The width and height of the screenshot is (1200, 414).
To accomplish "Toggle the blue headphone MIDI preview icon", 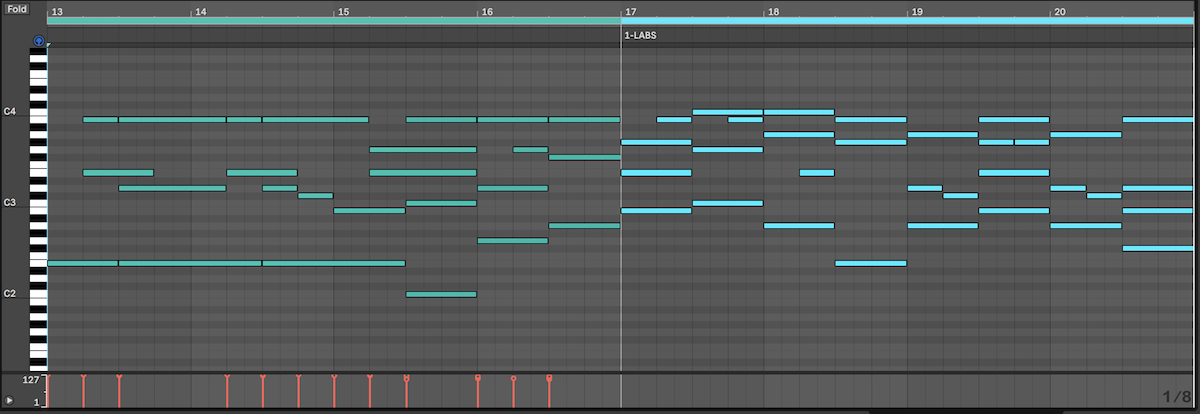I will [x=38, y=41].
